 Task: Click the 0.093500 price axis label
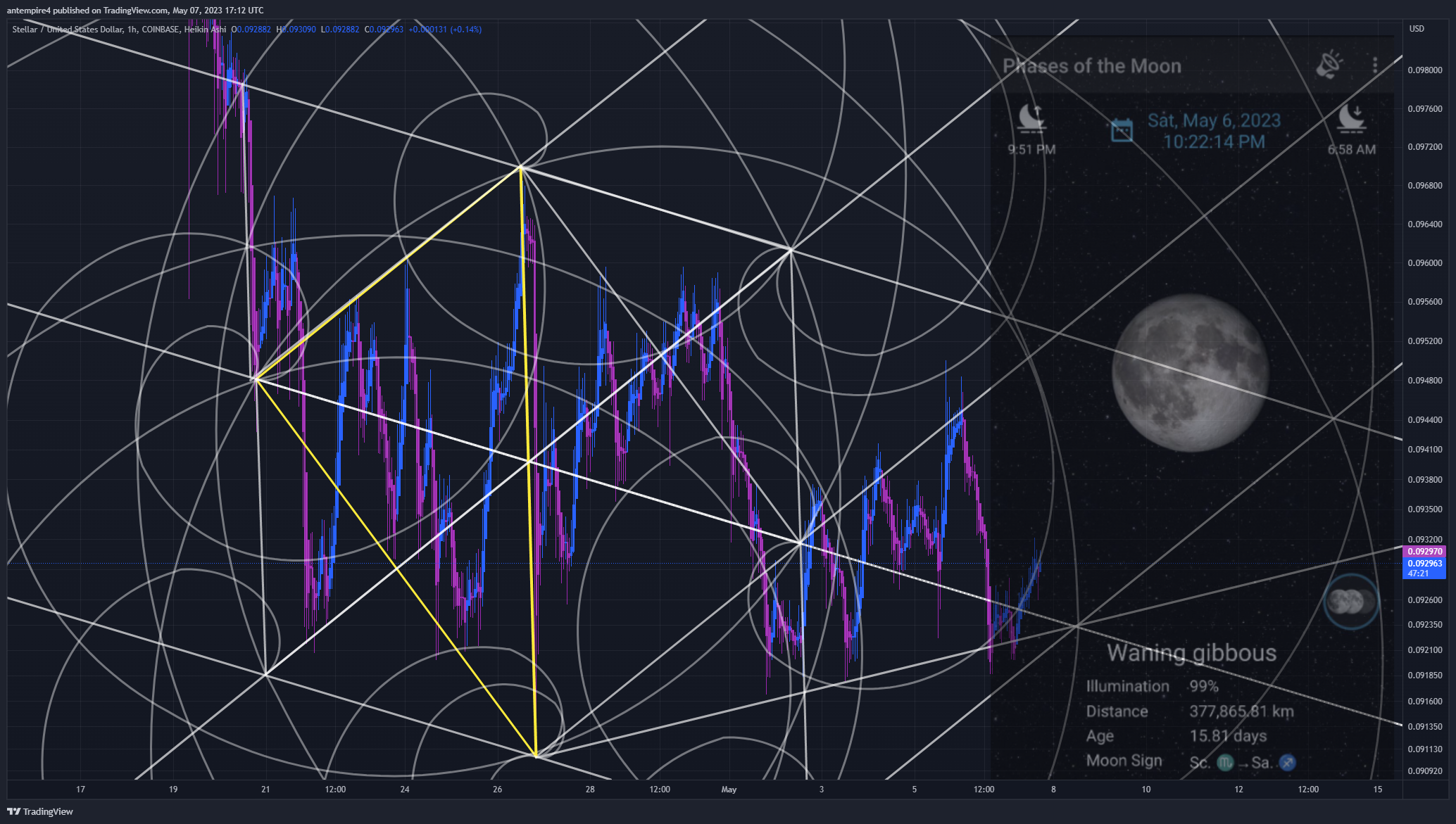[1425, 509]
